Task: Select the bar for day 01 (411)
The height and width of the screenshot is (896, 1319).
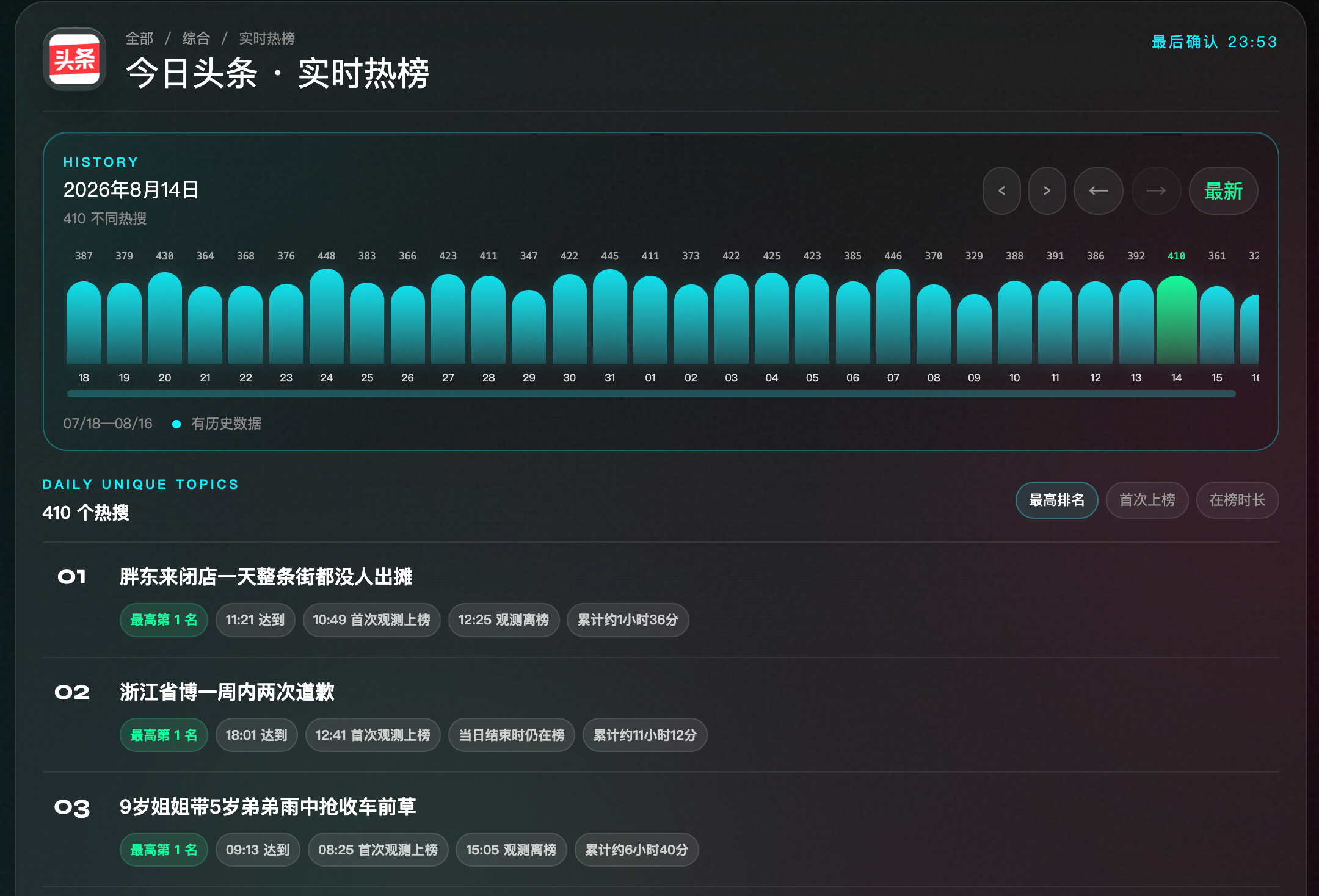Action: coord(650,320)
